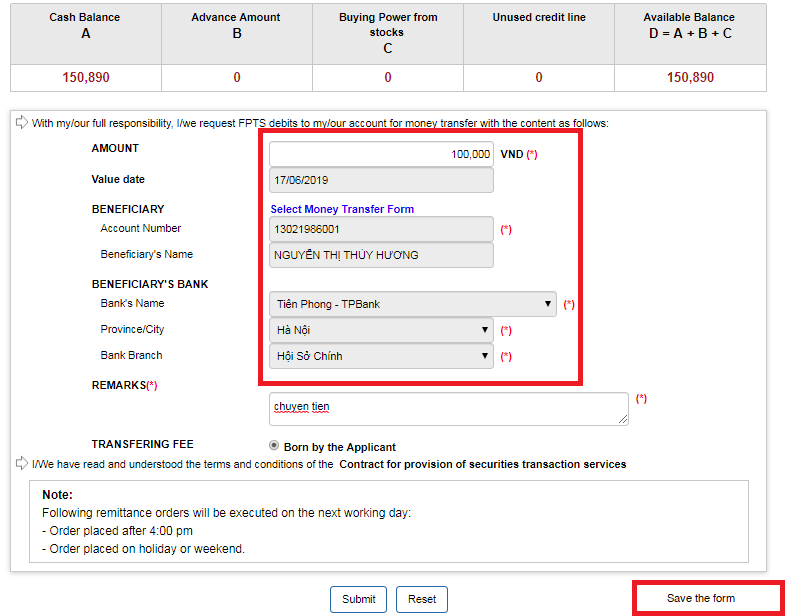Click the Unused credit line header
Screen dimensions: 807x616
click(x=539, y=18)
